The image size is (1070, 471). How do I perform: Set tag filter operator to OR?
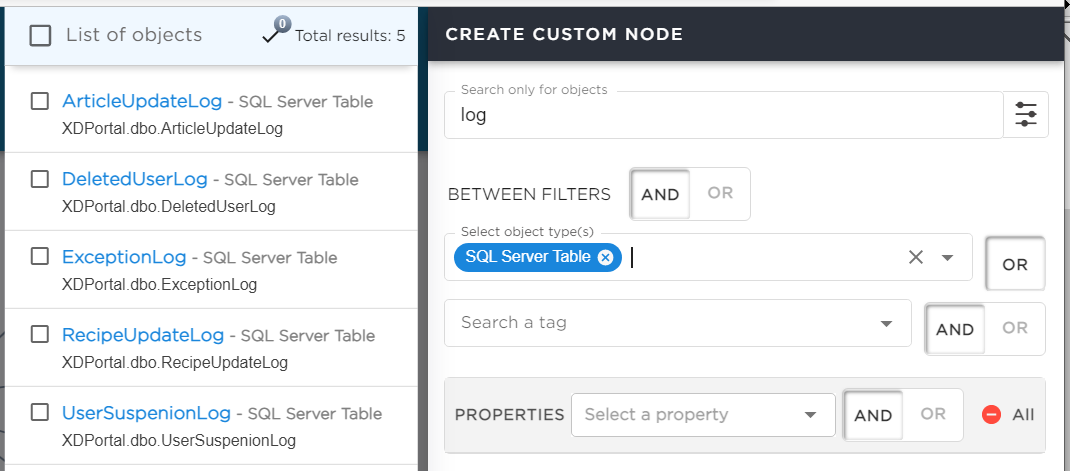(x=1015, y=328)
